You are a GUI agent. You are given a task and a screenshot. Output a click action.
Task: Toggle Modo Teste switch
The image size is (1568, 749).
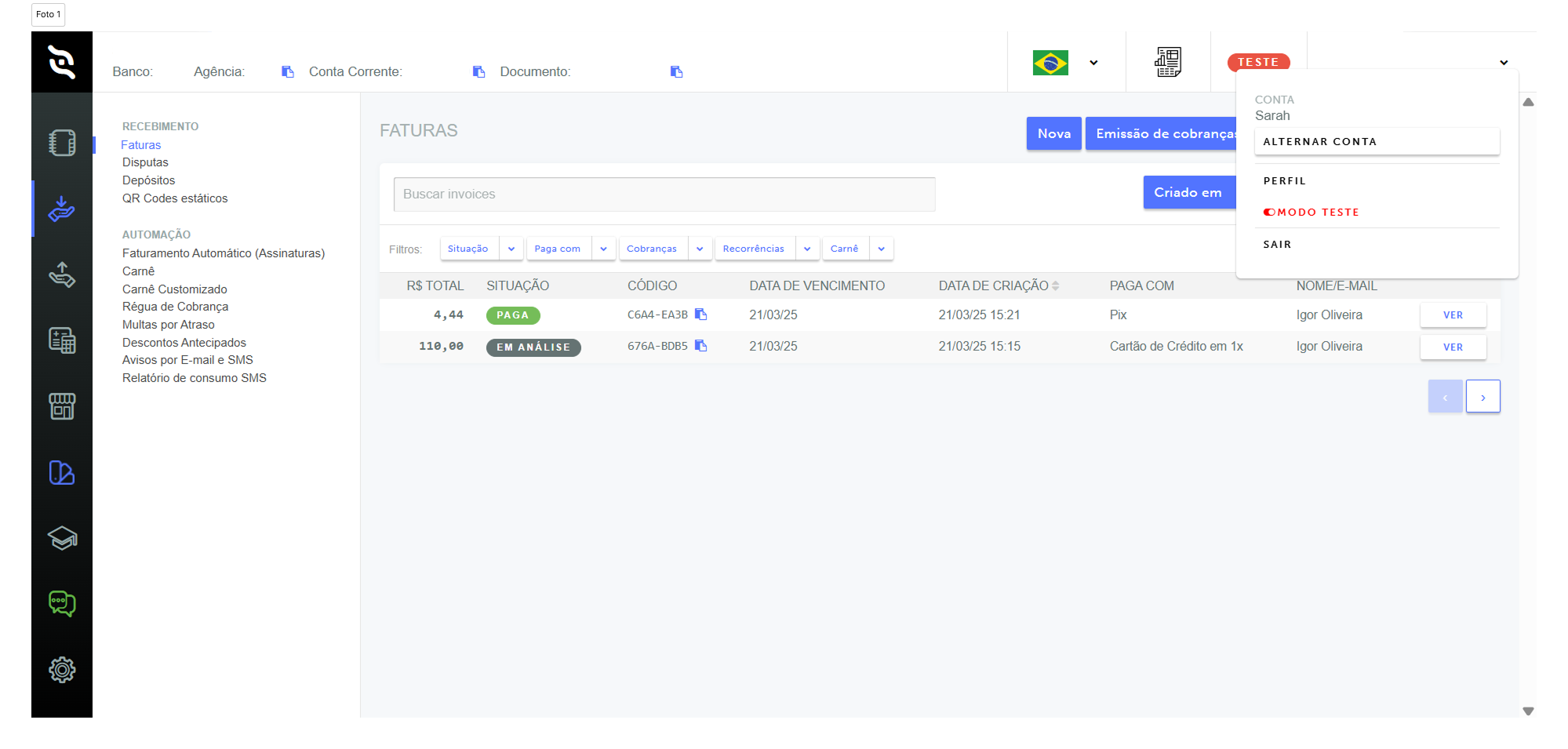tap(1269, 213)
